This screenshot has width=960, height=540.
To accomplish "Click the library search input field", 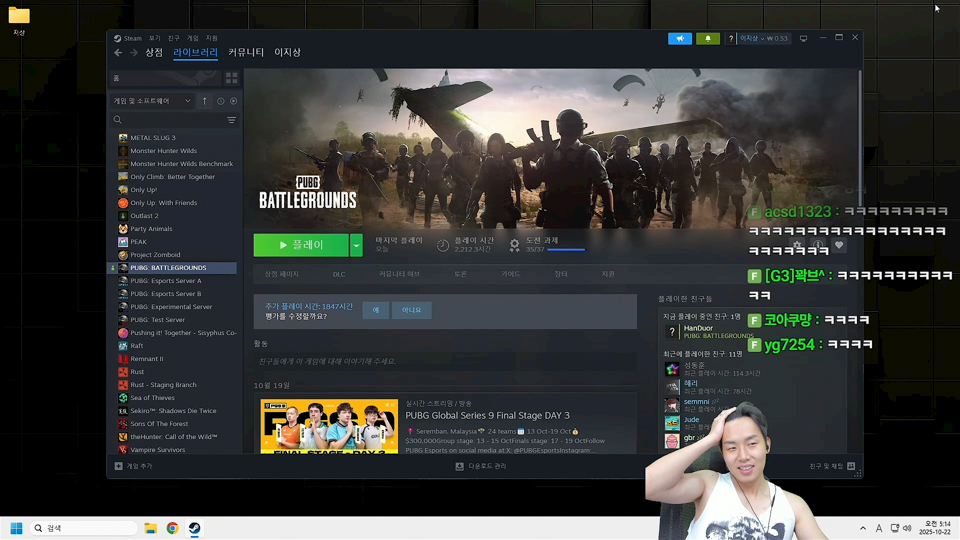I will pyautogui.click(x=170, y=120).
